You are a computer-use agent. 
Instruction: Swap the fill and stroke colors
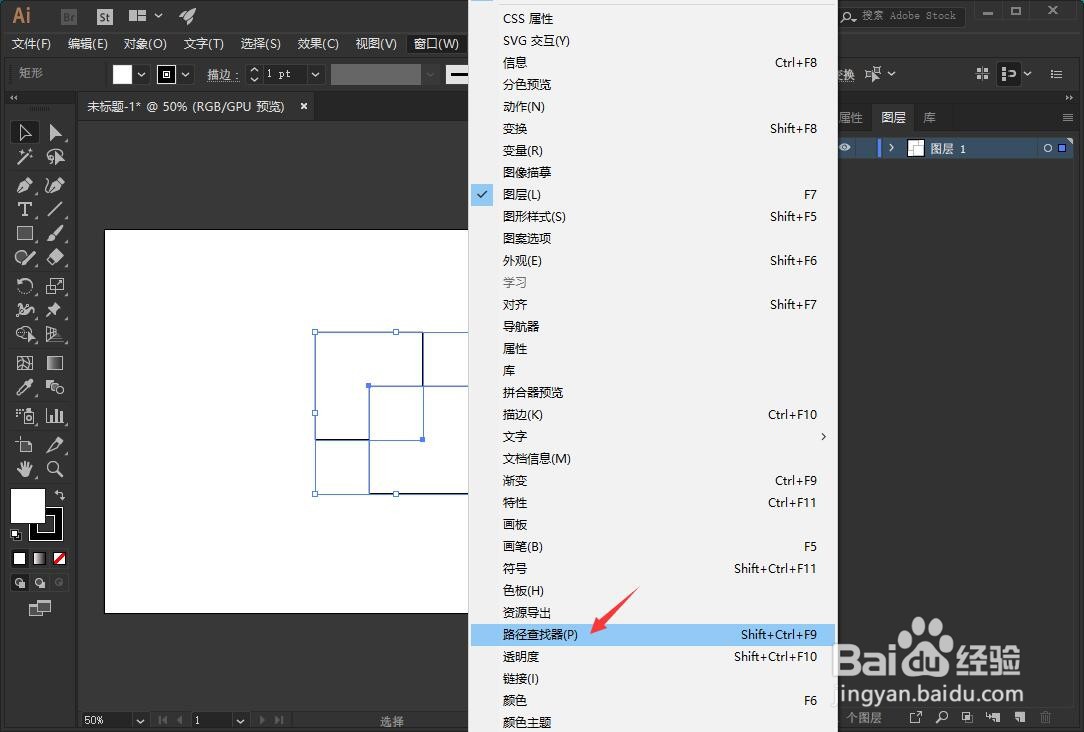[x=57, y=494]
